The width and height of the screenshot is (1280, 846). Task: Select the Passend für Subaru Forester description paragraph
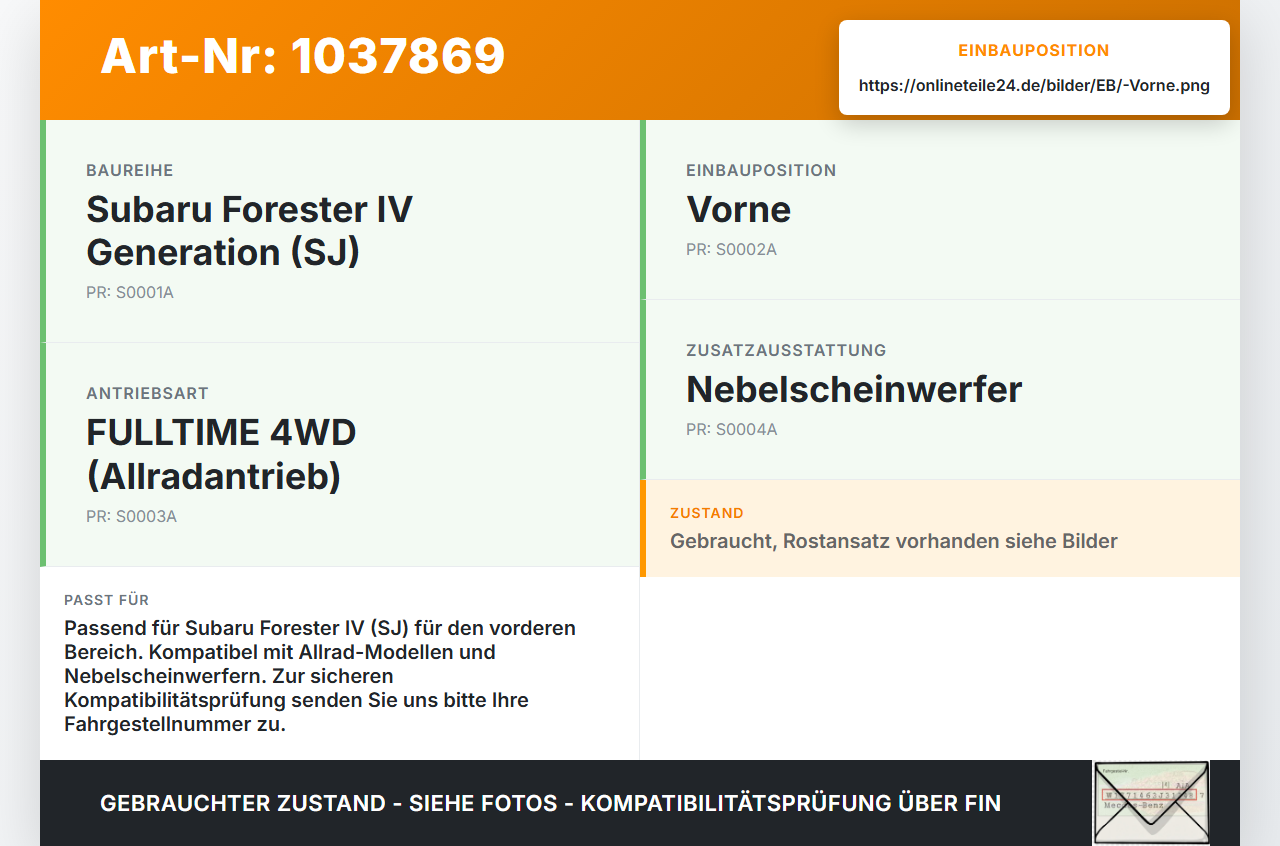pyautogui.click(x=320, y=676)
